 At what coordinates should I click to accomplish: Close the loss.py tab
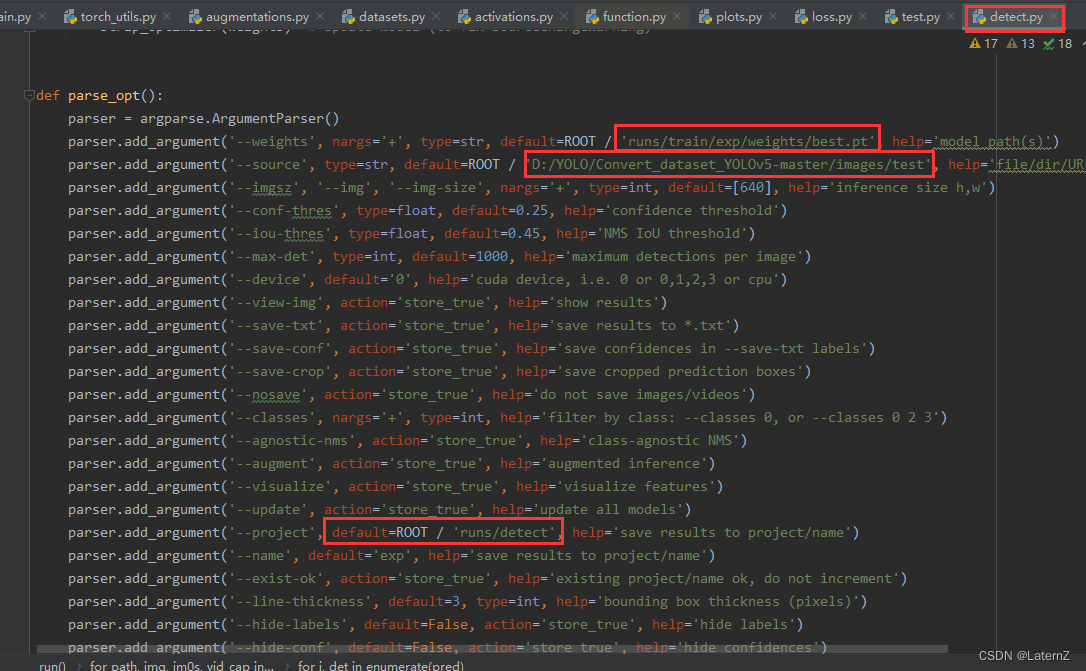[x=863, y=17]
